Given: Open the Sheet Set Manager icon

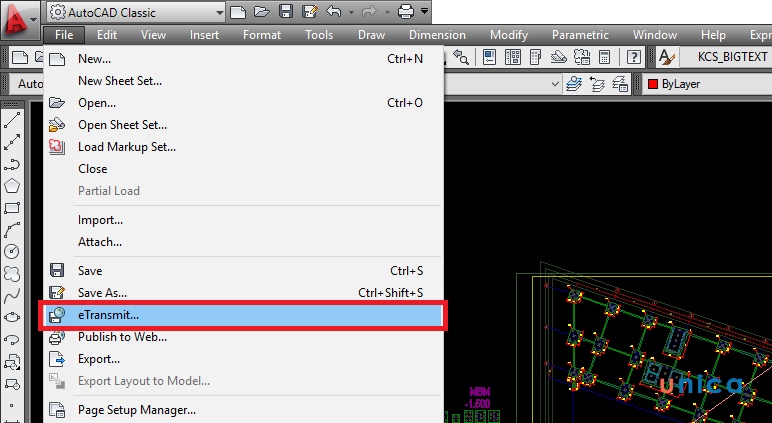Looking at the screenshot, I should click(x=558, y=57).
